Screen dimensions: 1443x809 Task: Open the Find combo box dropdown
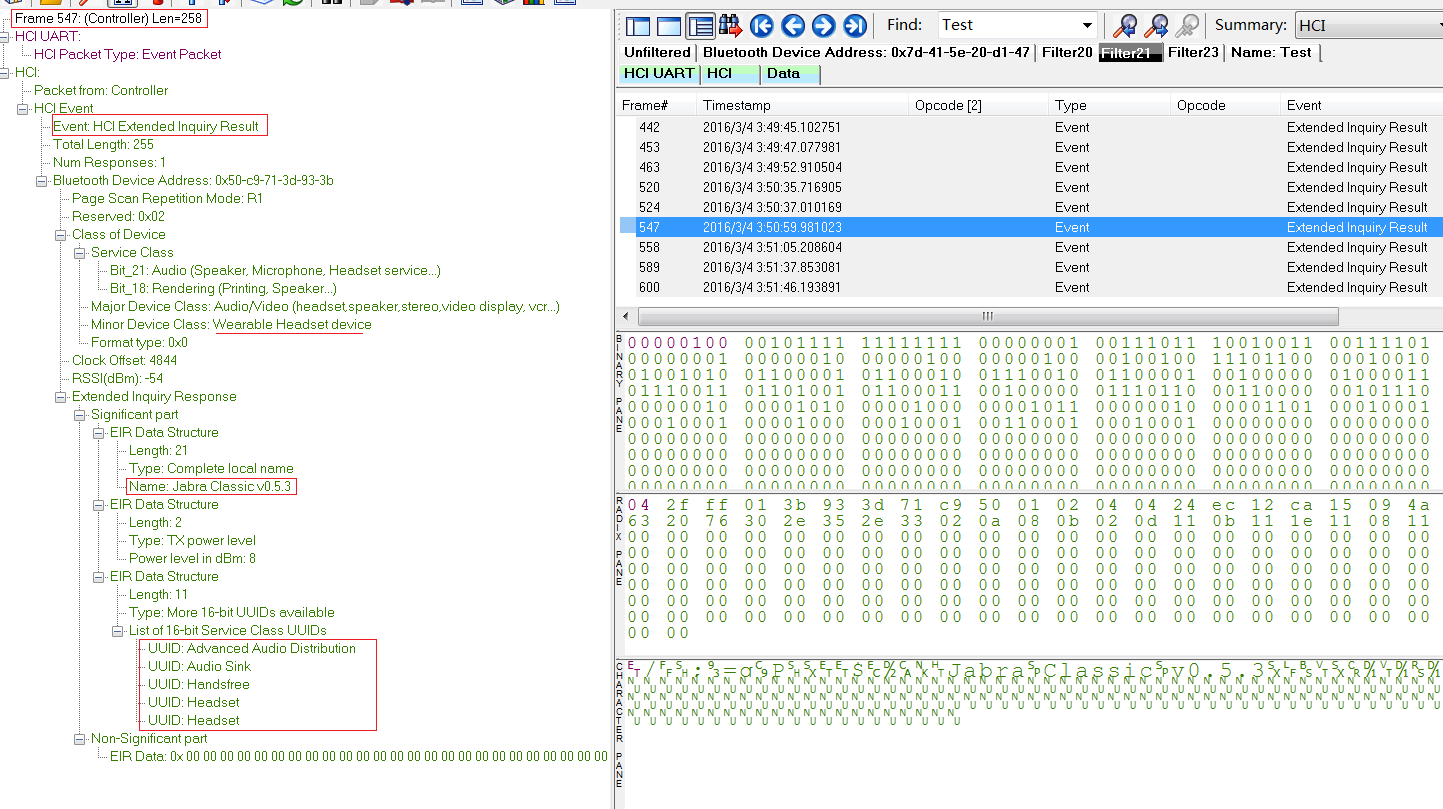(x=1088, y=24)
